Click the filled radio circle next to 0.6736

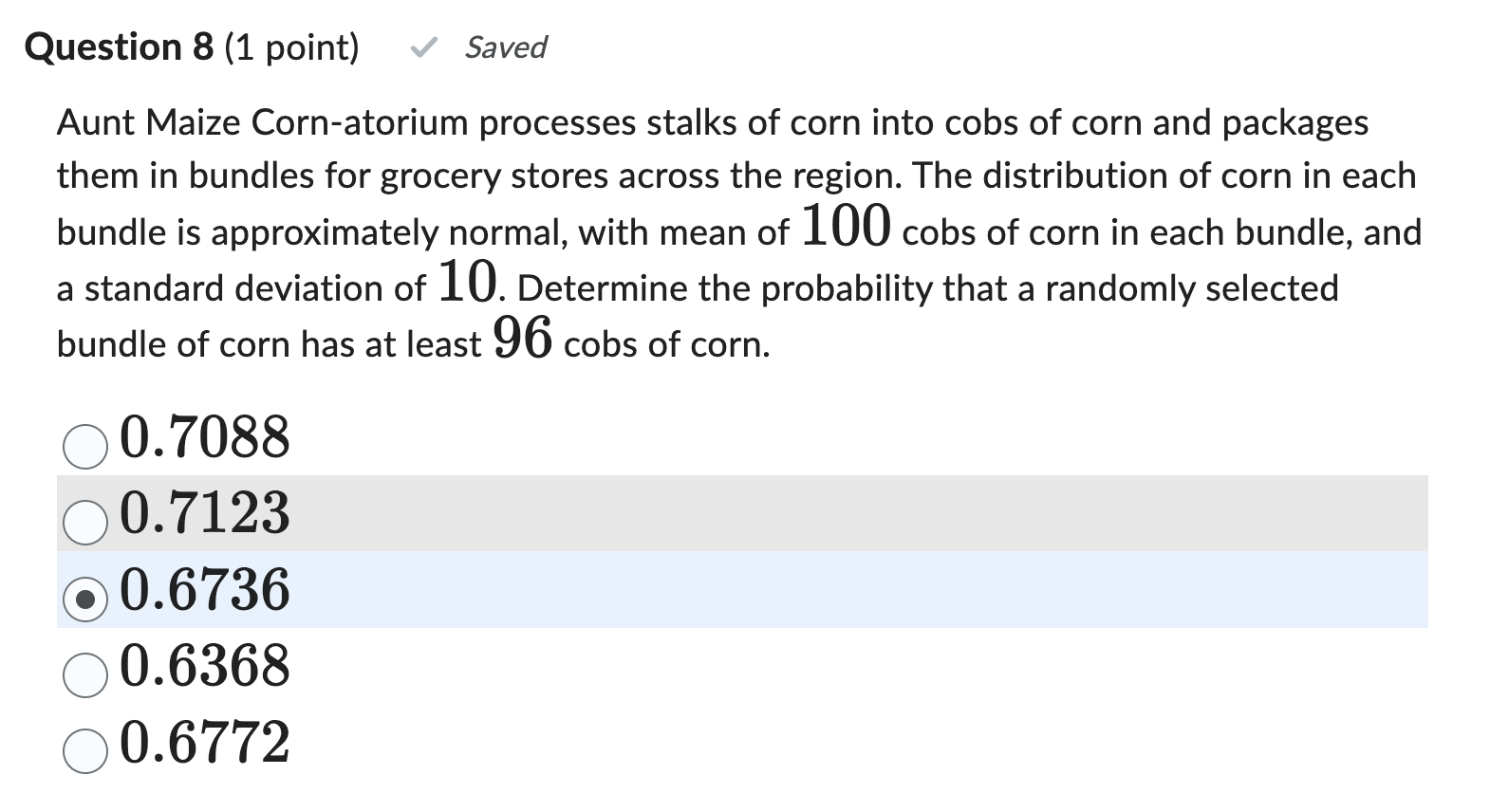[x=84, y=599]
